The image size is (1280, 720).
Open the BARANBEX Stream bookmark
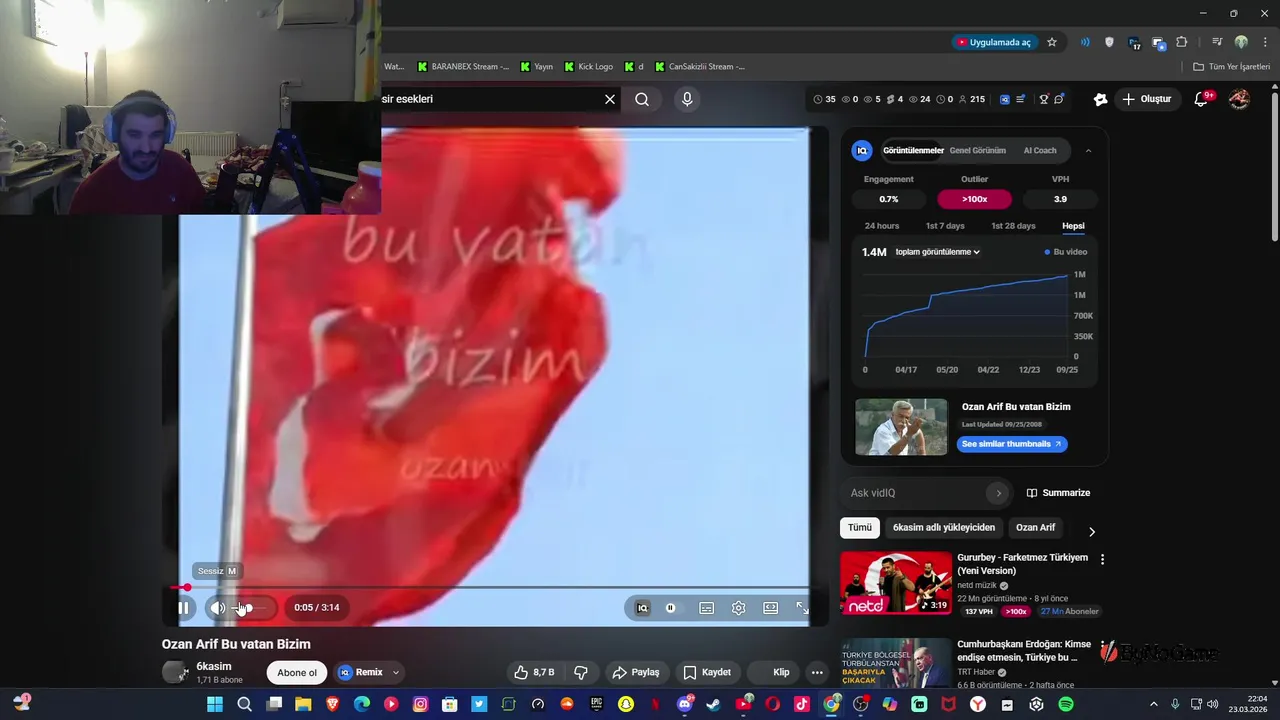(x=463, y=67)
